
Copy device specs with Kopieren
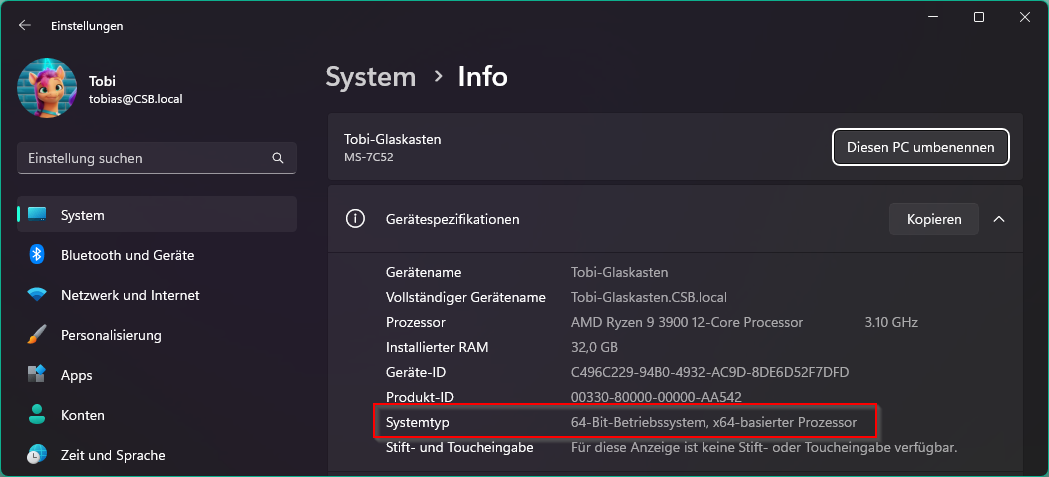point(934,219)
